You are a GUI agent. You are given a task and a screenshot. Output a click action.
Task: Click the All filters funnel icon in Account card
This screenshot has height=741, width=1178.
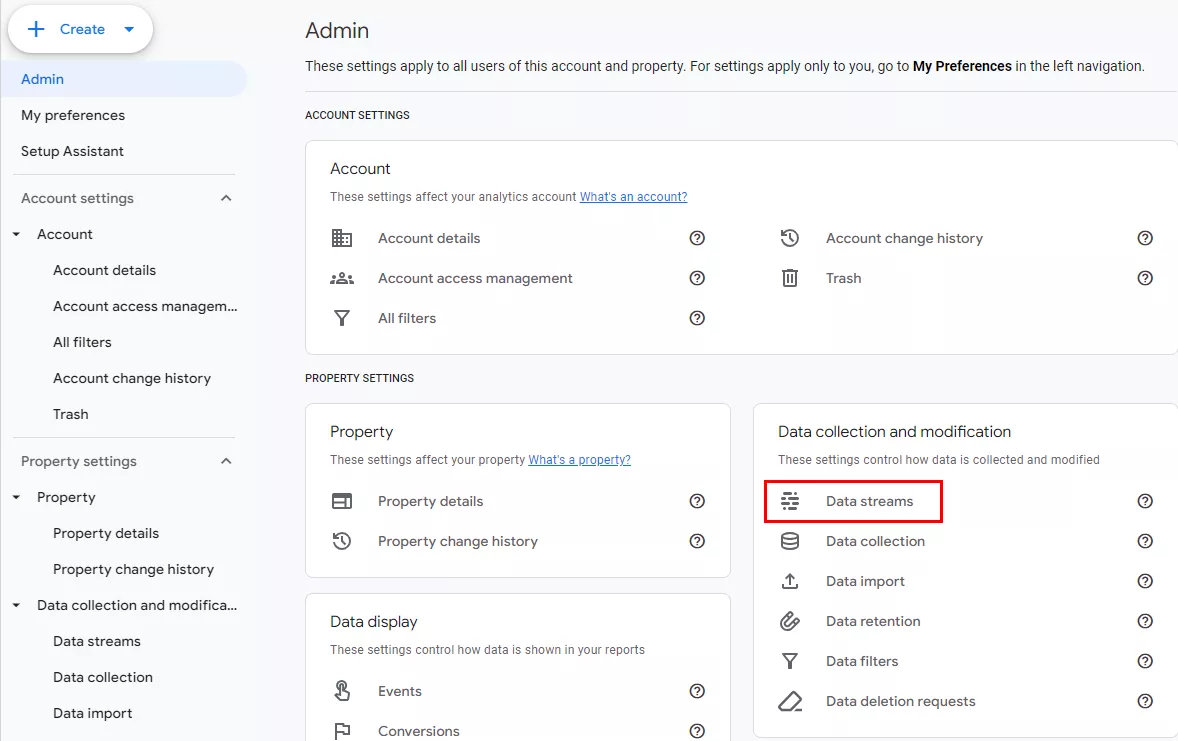pyautogui.click(x=342, y=318)
